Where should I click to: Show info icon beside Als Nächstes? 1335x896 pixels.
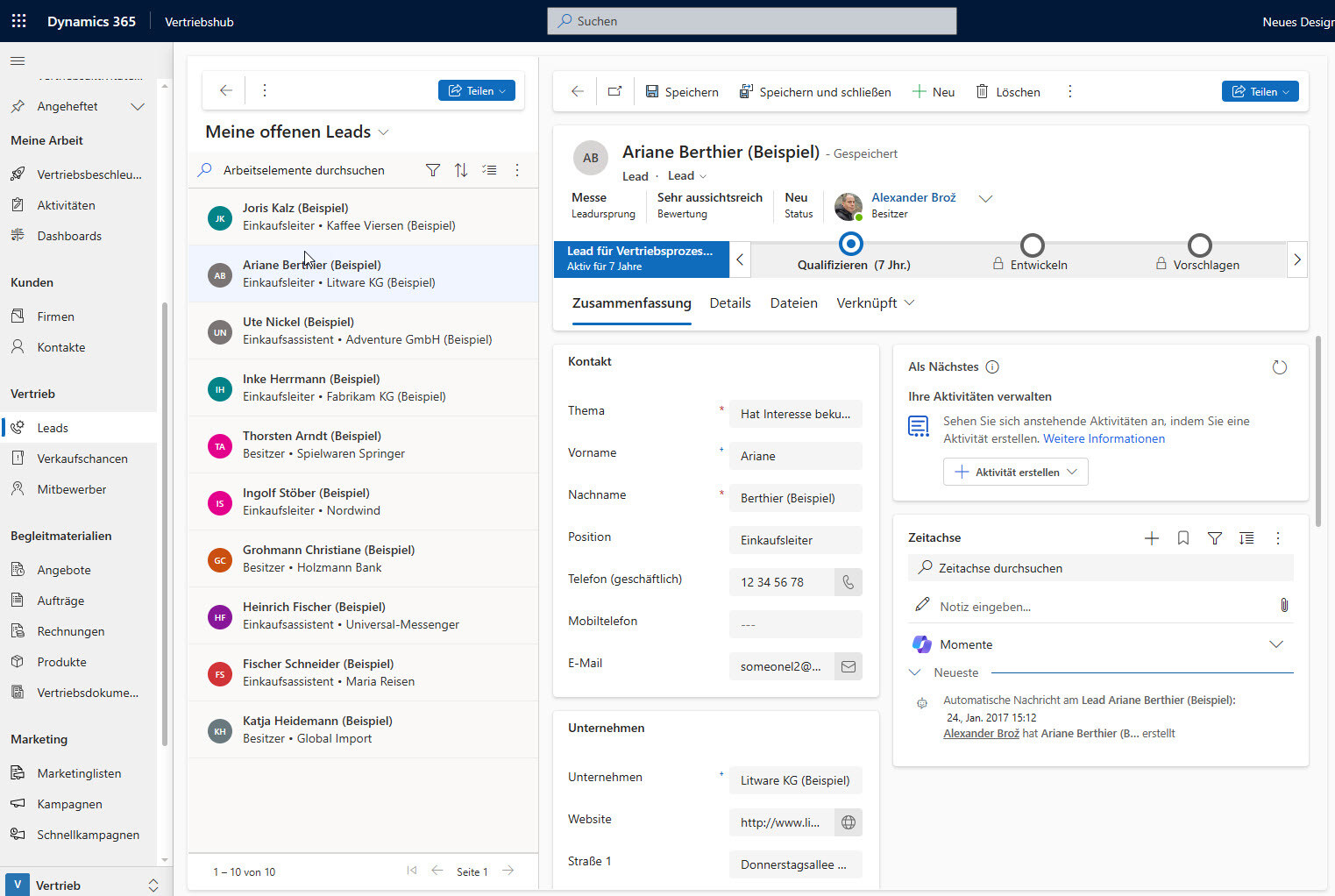[x=992, y=367]
